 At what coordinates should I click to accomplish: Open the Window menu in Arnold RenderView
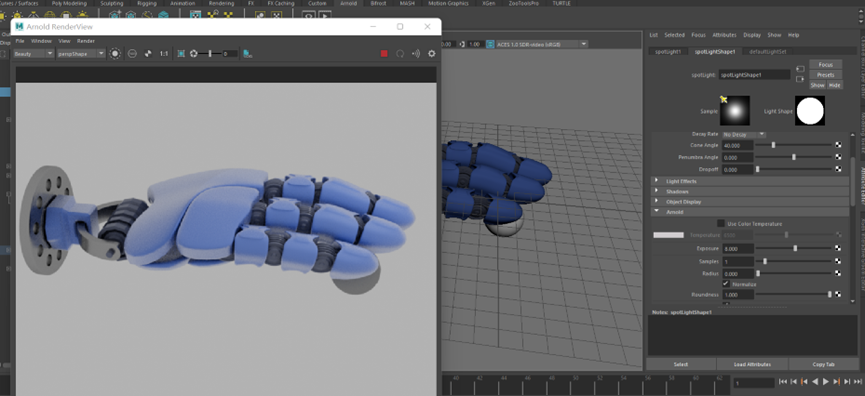point(41,41)
